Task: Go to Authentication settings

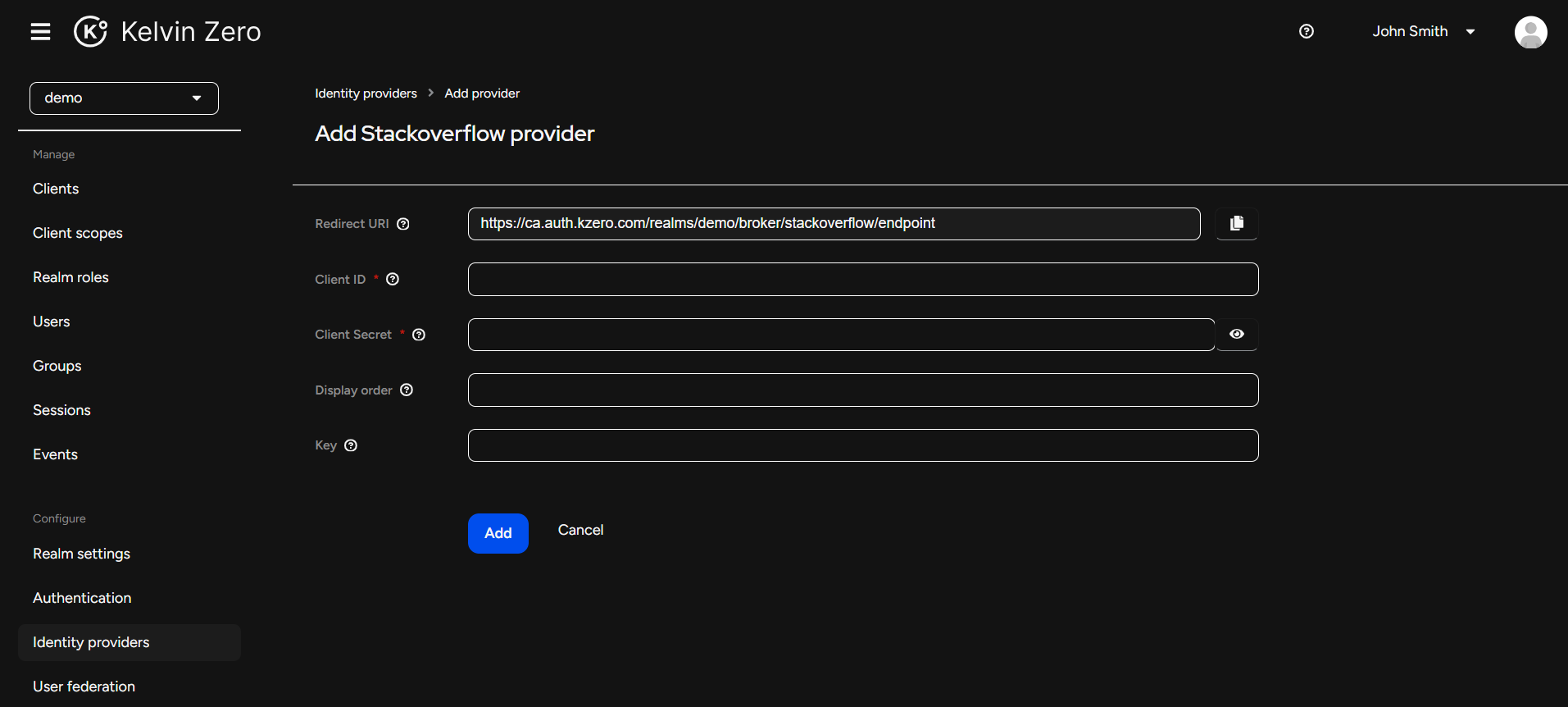Action: click(x=82, y=598)
